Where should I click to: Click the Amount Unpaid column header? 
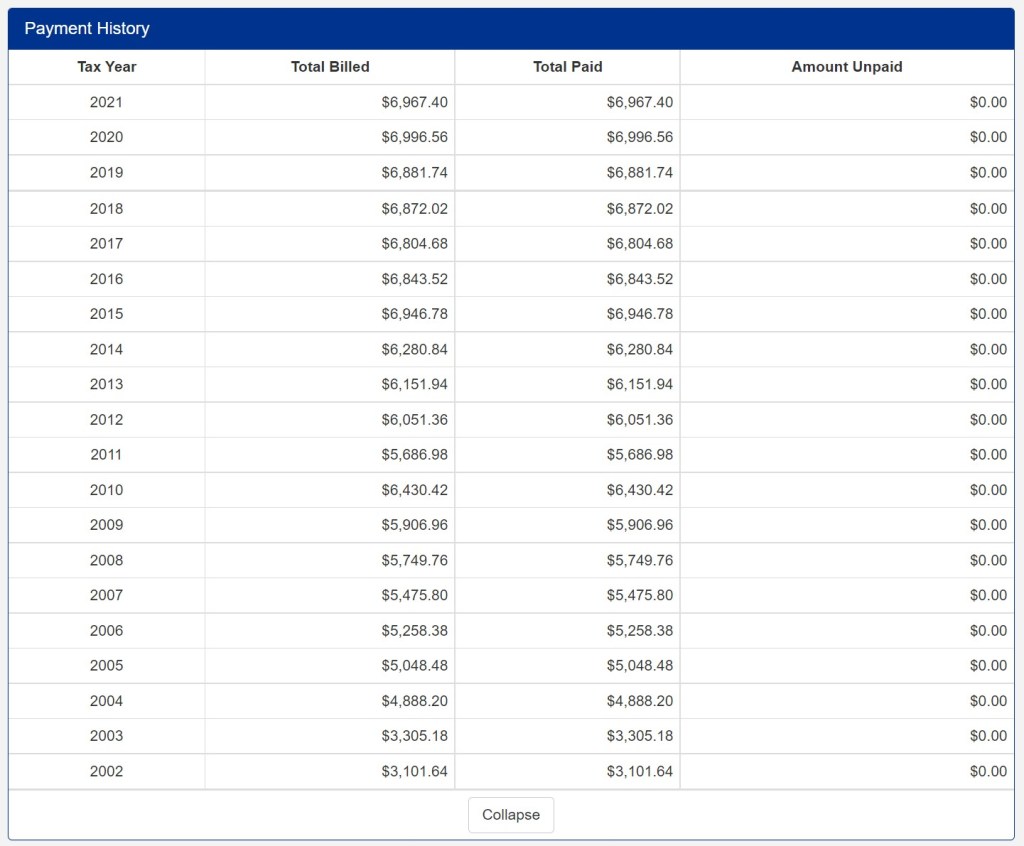point(846,67)
